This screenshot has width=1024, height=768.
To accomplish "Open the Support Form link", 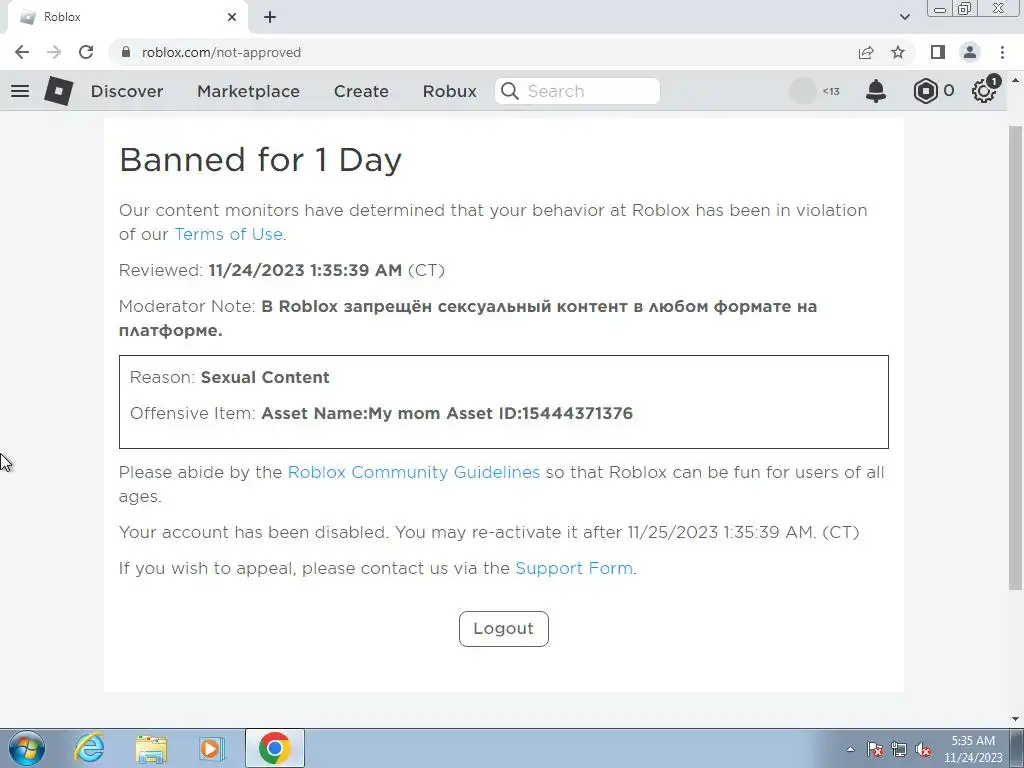I will pyautogui.click(x=574, y=568).
